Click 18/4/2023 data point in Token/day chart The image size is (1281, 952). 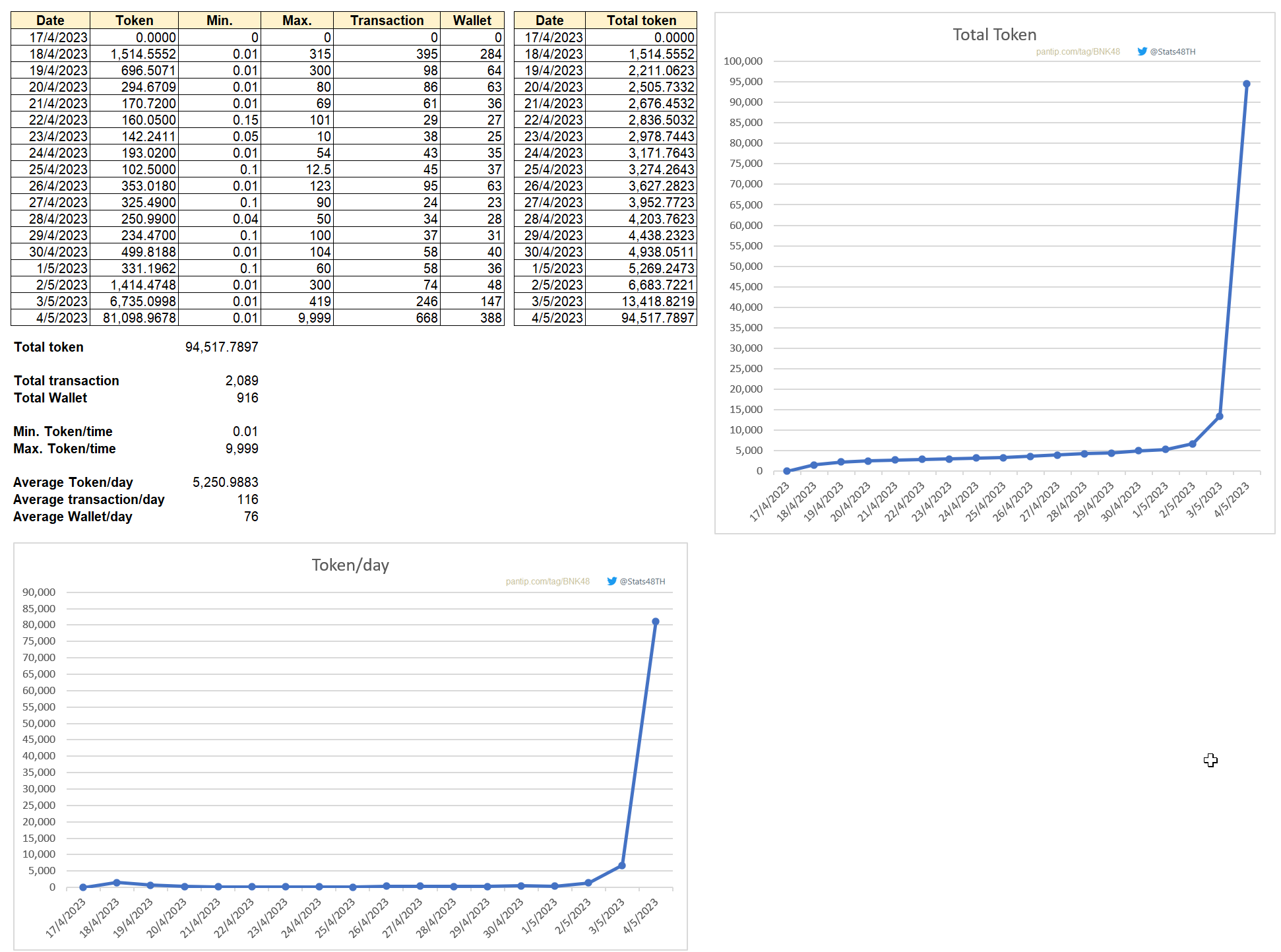click(117, 882)
